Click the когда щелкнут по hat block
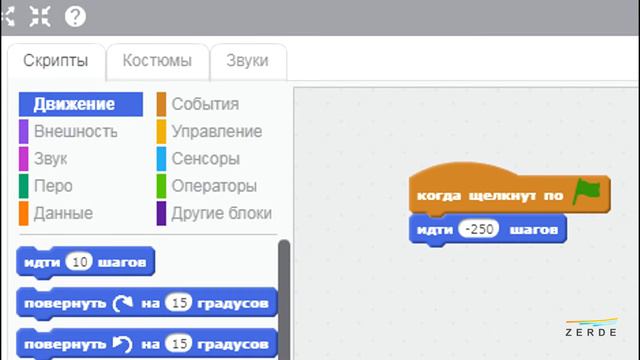640x360 pixels. pos(510,190)
